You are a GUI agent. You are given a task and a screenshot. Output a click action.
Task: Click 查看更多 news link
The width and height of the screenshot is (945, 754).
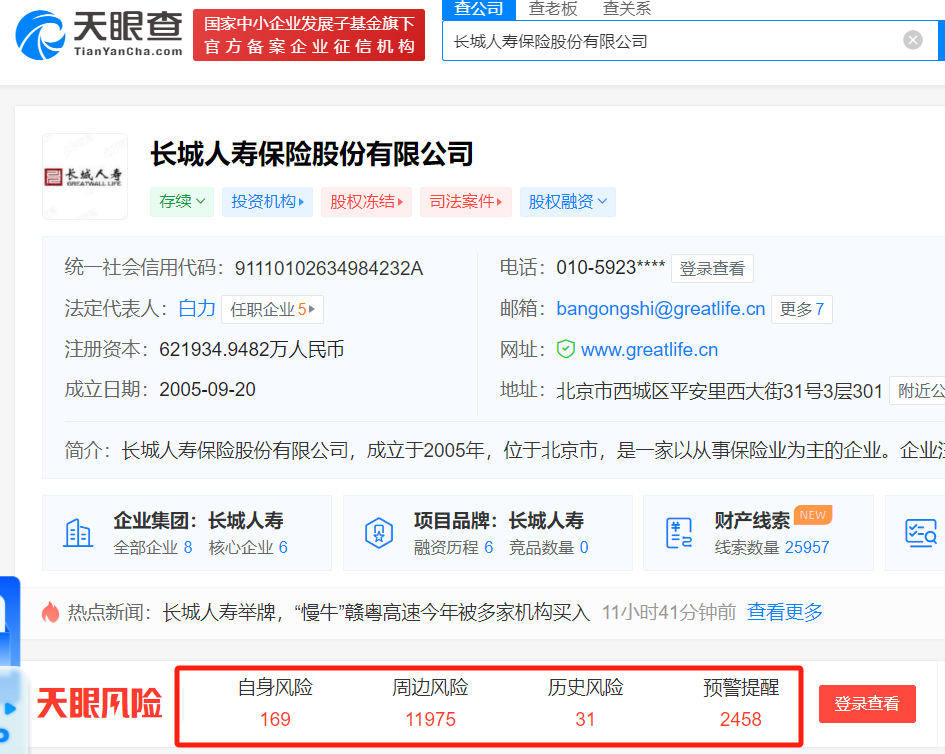coord(785,612)
